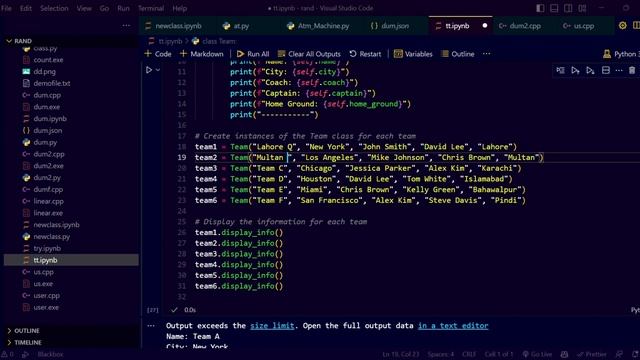Select the Python kernel picker

pyautogui.click(x=620, y=54)
